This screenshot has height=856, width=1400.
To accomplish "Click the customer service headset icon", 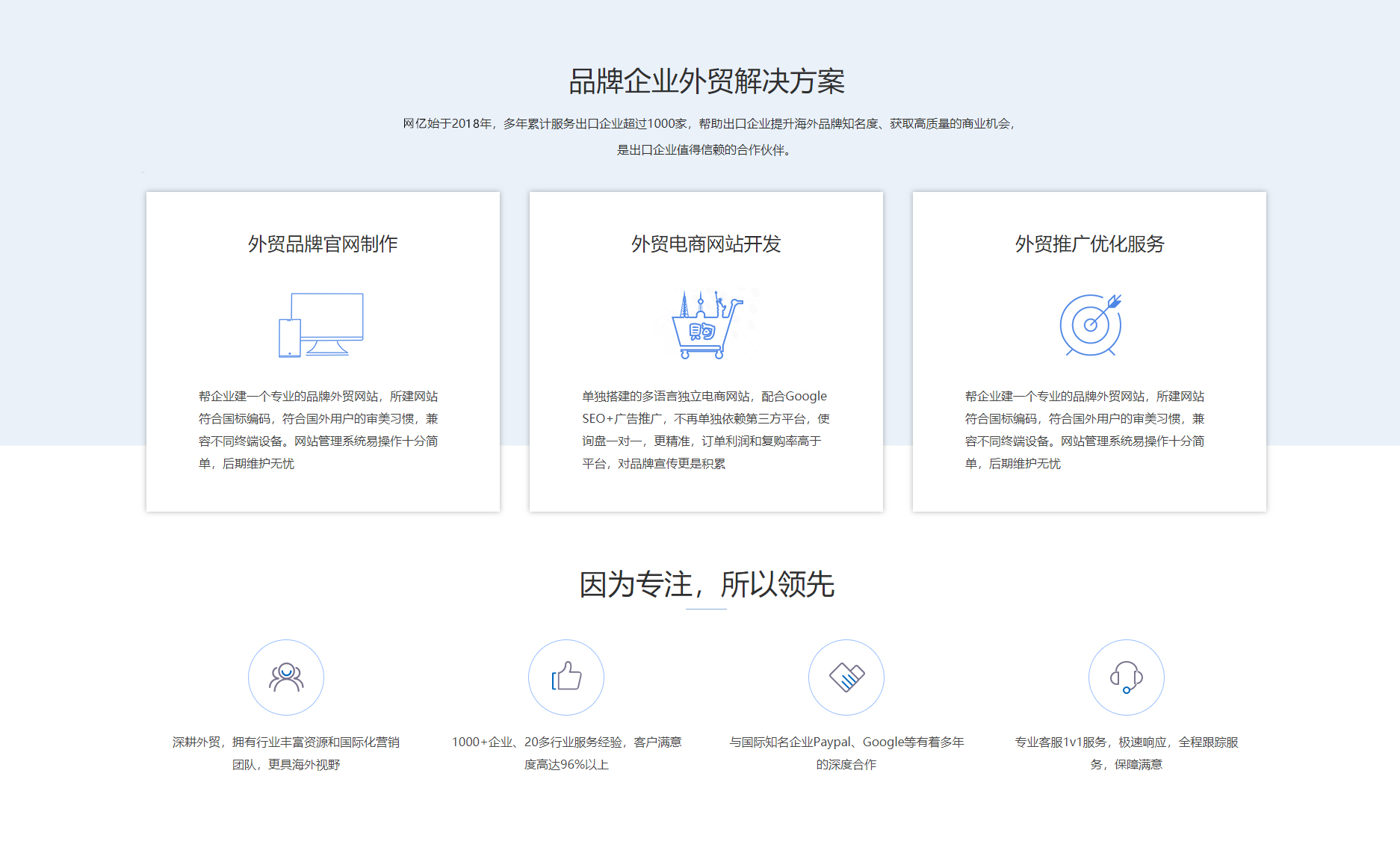I will tap(1127, 677).
